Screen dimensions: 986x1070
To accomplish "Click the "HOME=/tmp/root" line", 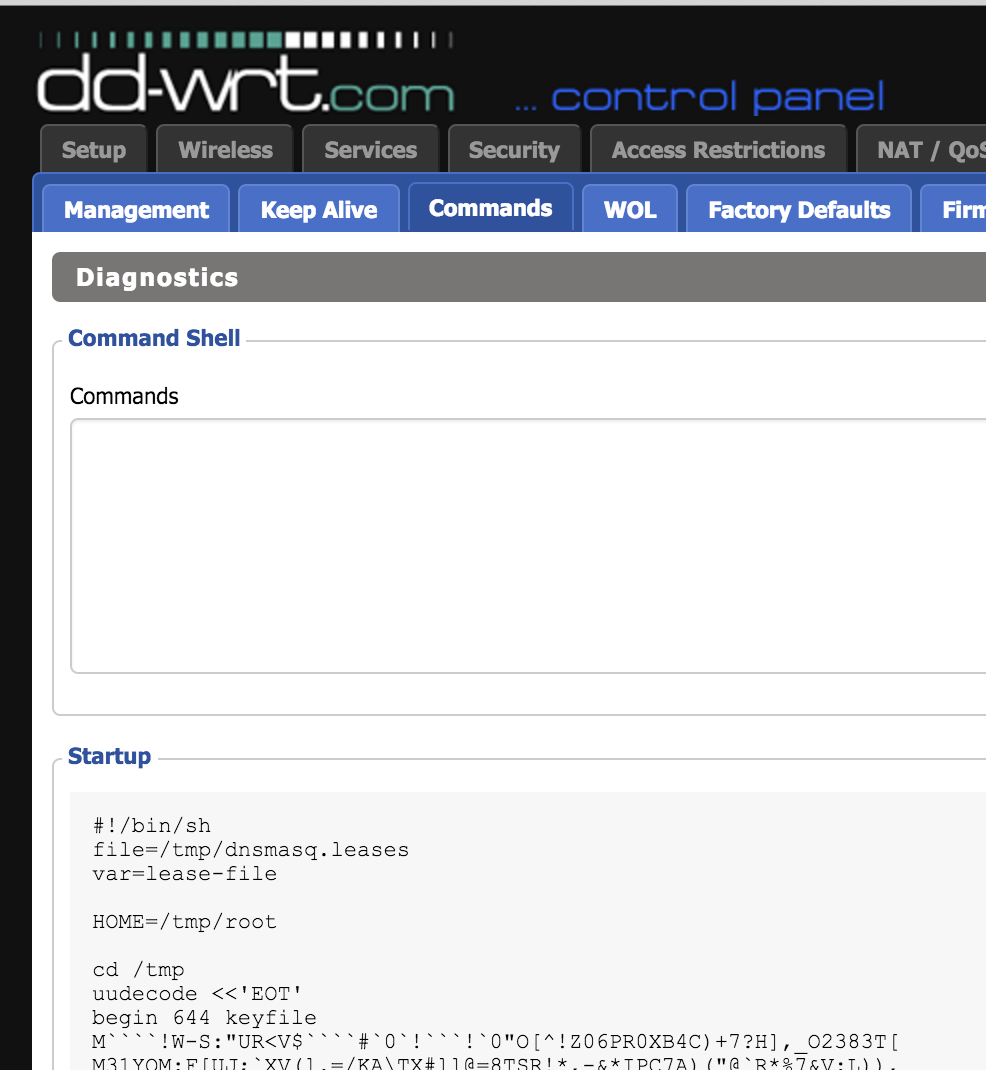I will [x=184, y=922].
